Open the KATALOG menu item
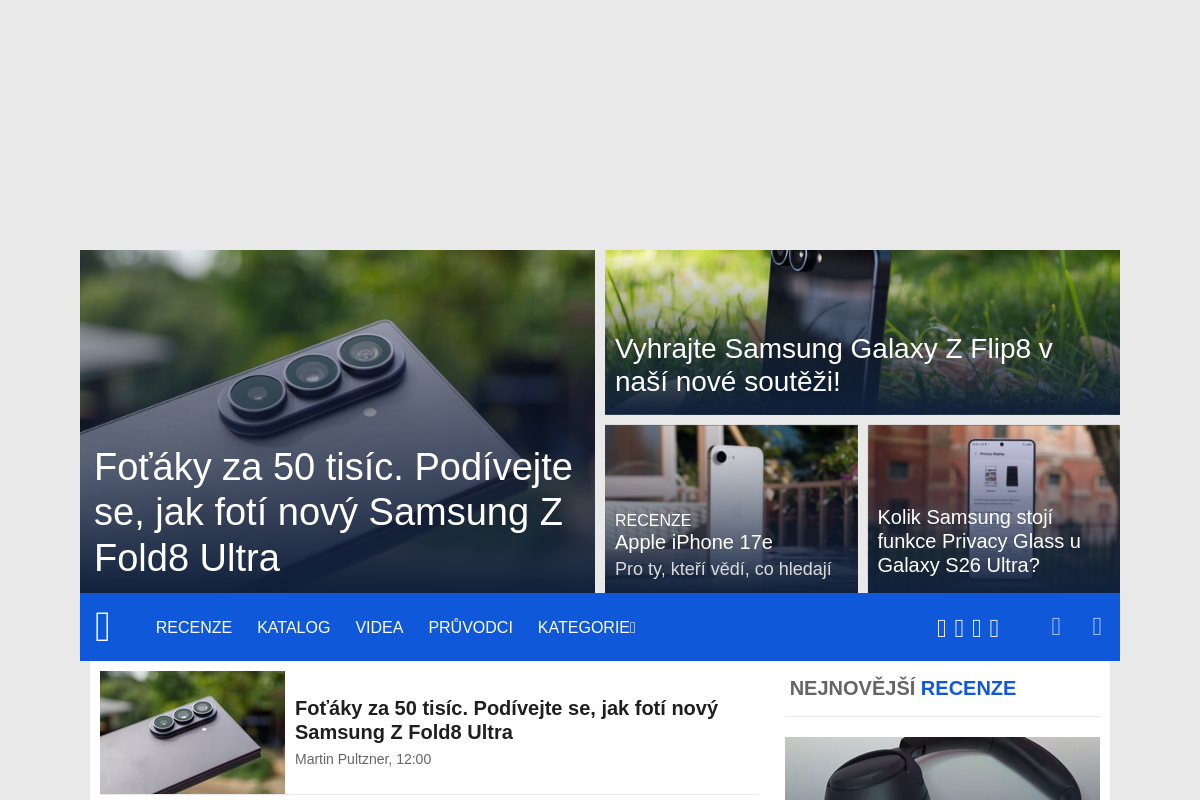Viewport: 1200px width, 800px height. point(293,627)
